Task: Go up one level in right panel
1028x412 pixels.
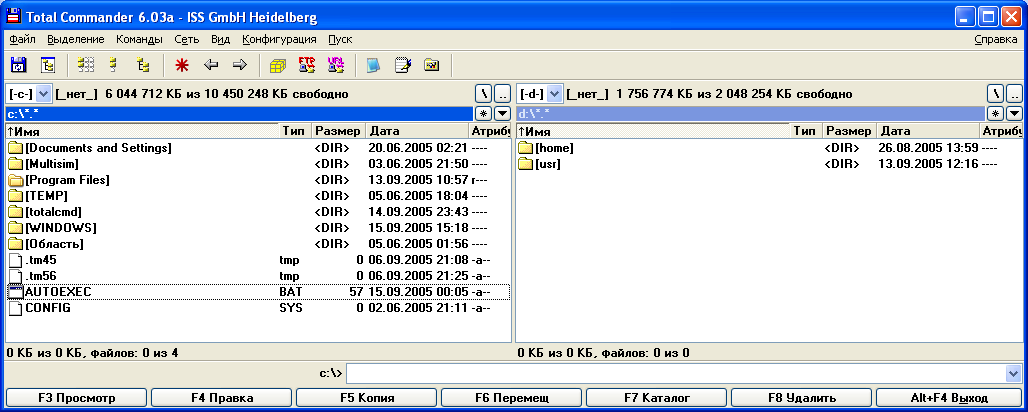Action: (1014, 94)
